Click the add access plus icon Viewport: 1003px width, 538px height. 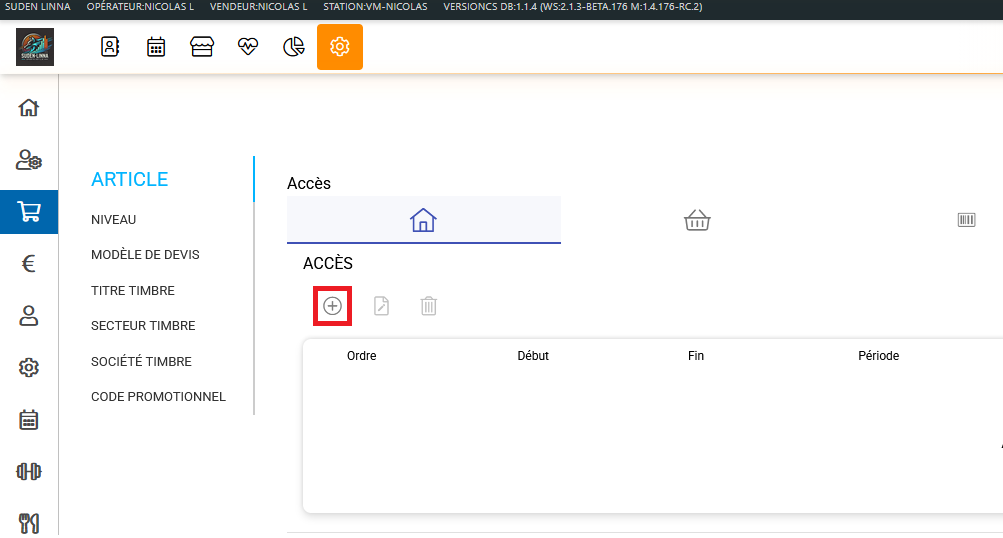[332, 306]
